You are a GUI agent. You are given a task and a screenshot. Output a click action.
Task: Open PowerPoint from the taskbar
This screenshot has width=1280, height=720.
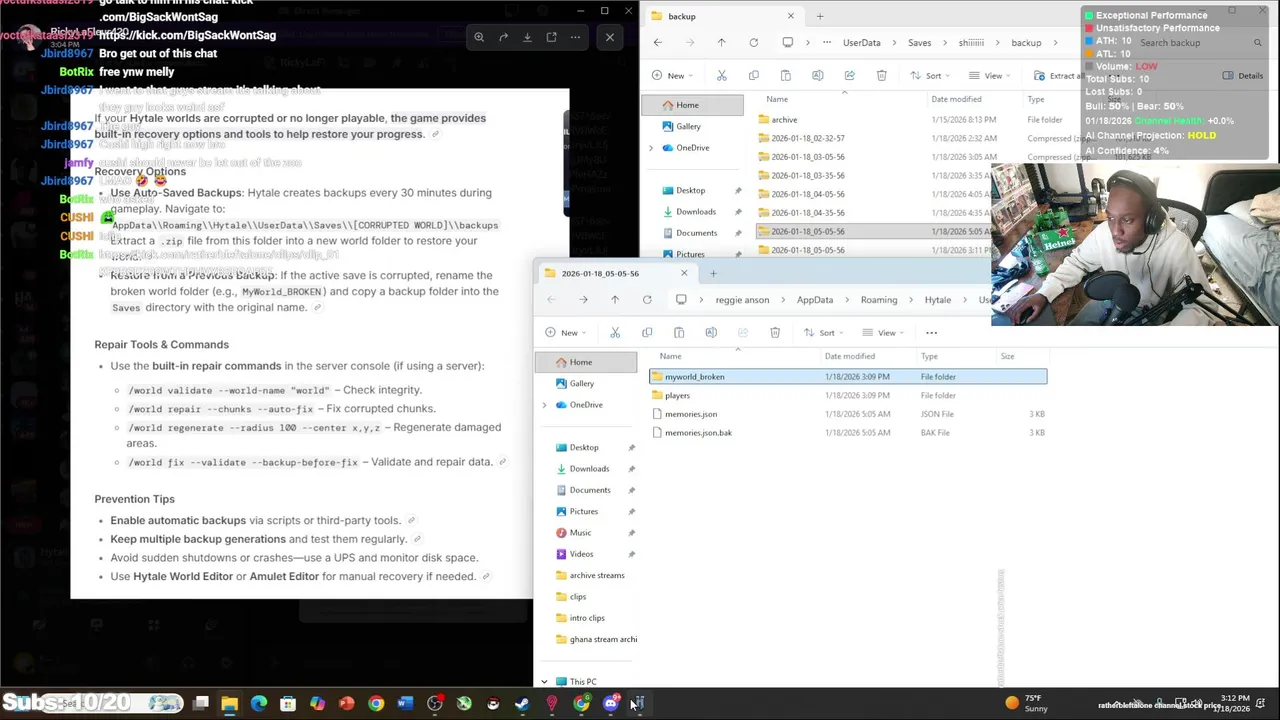point(346,703)
